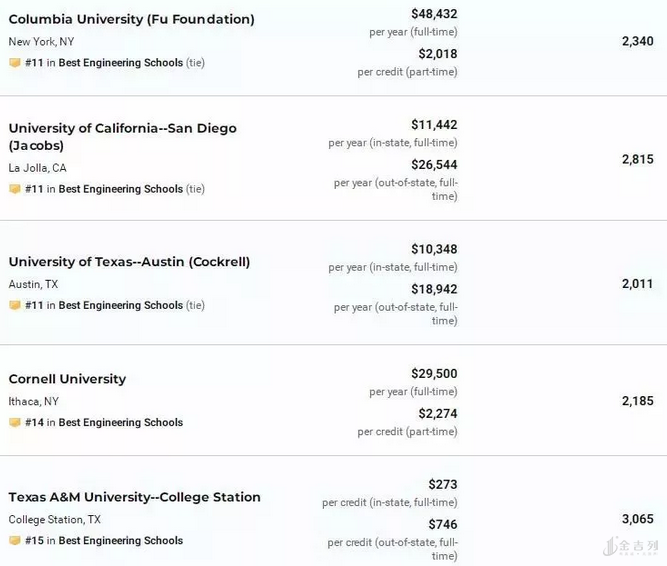The width and height of the screenshot is (667, 566).
Task: Click Columbia's $48,432 full-time tuition figure
Action: pyautogui.click(x=434, y=14)
